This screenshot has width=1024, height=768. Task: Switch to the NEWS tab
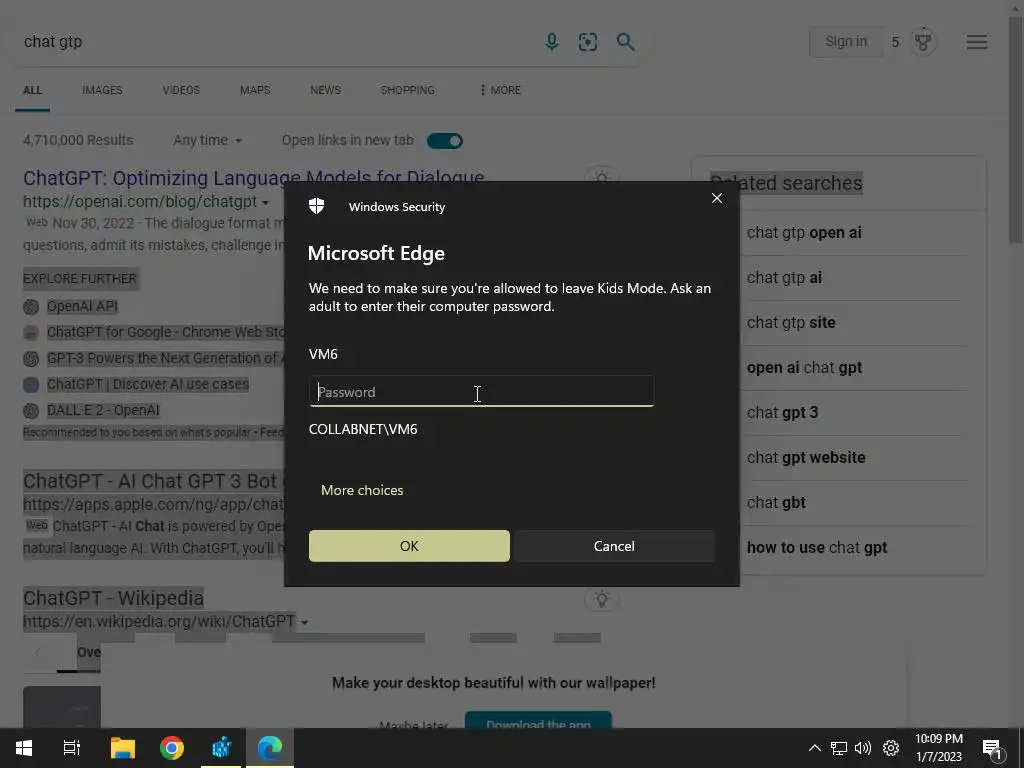[325, 90]
